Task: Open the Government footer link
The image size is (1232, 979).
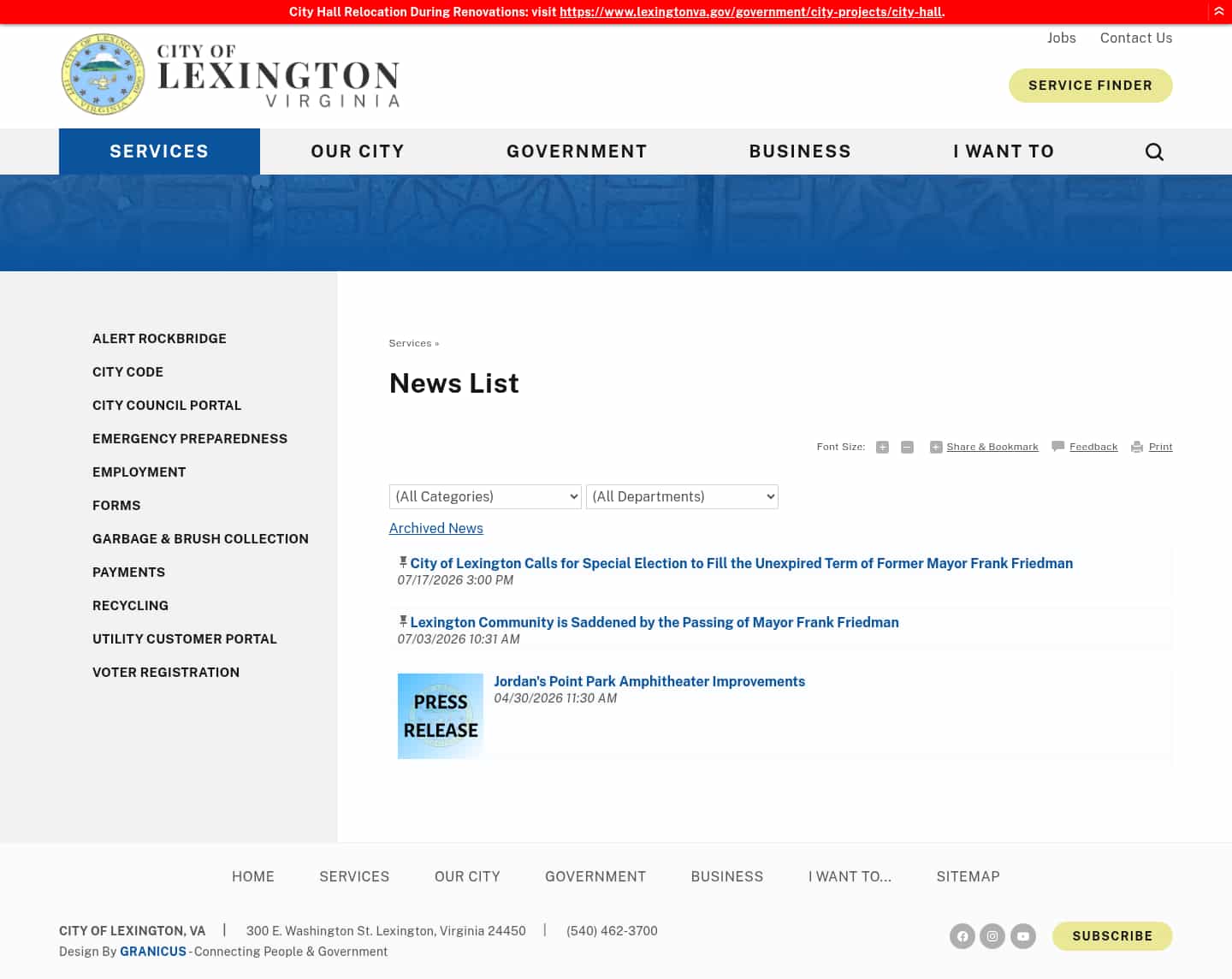Action: click(x=595, y=876)
